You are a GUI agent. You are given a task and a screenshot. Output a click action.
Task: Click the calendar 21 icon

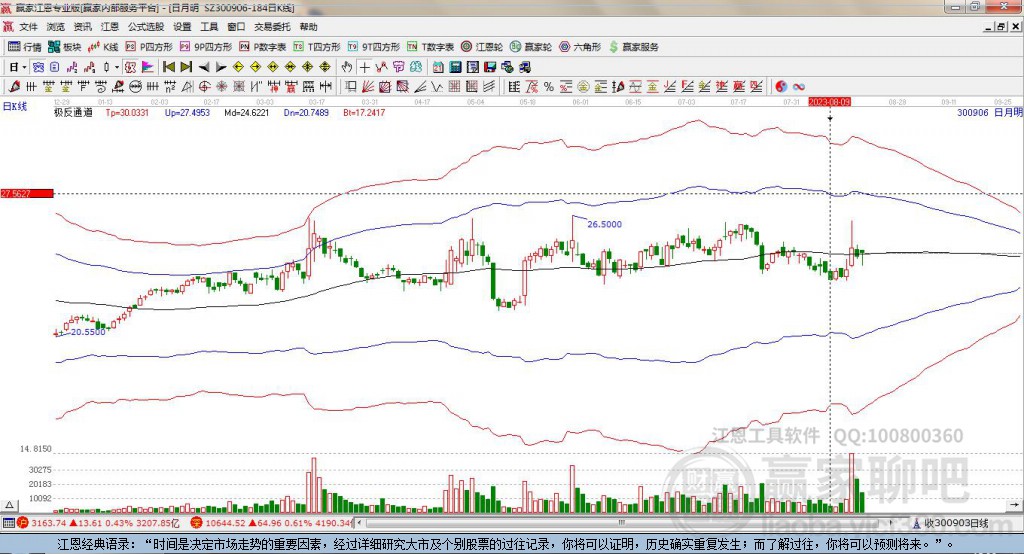point(438,67)
